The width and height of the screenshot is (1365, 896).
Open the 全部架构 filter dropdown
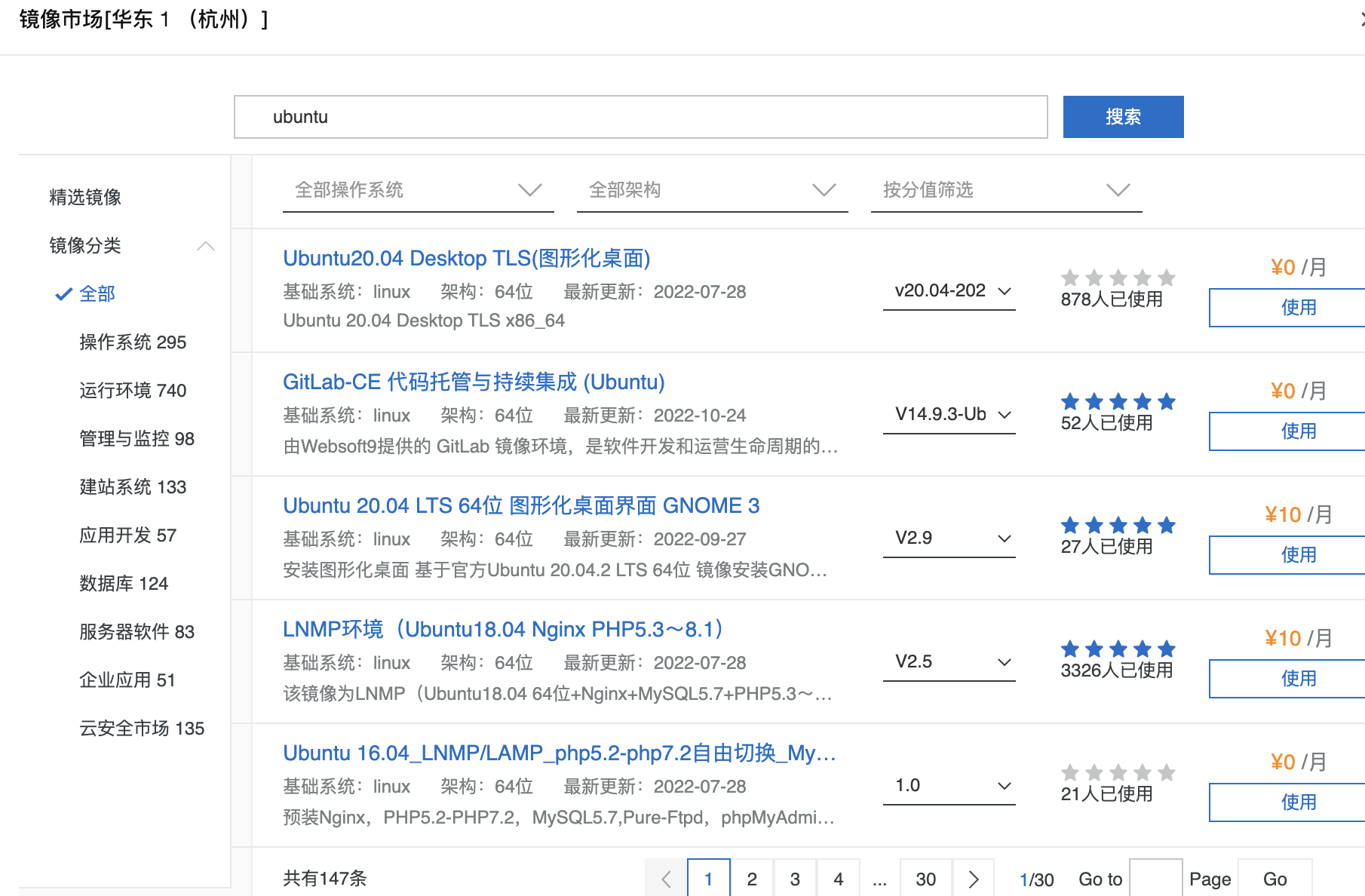pyautogui.click(x=712, y=190)
